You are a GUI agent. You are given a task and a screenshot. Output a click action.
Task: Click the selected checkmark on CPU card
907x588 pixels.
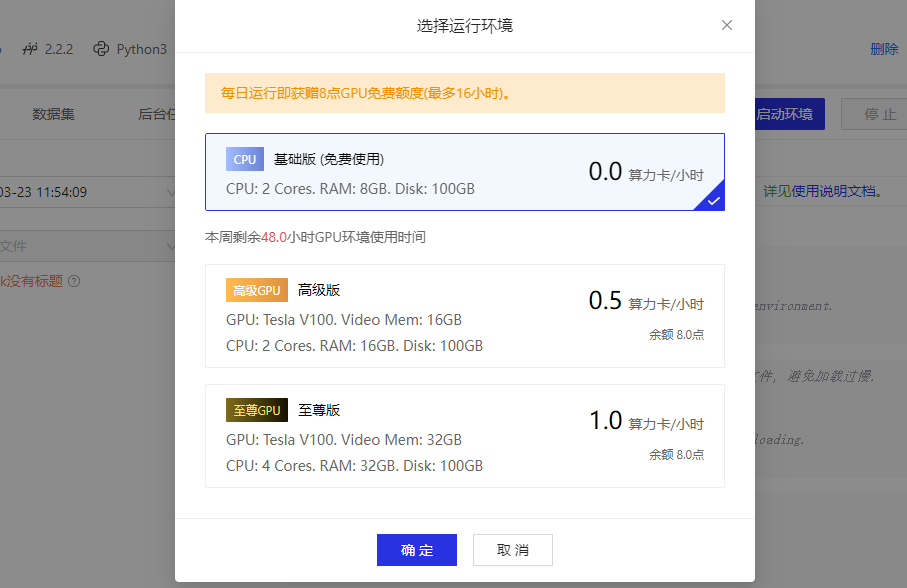pyautogui.click(x=712, y=200)
